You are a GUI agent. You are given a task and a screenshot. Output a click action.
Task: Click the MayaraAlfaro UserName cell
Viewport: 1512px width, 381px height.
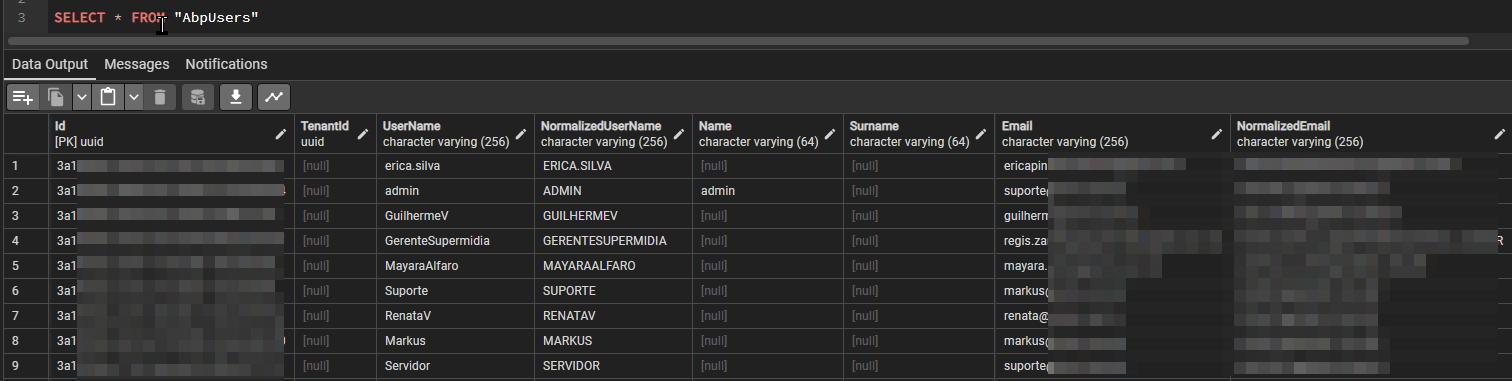455,266
